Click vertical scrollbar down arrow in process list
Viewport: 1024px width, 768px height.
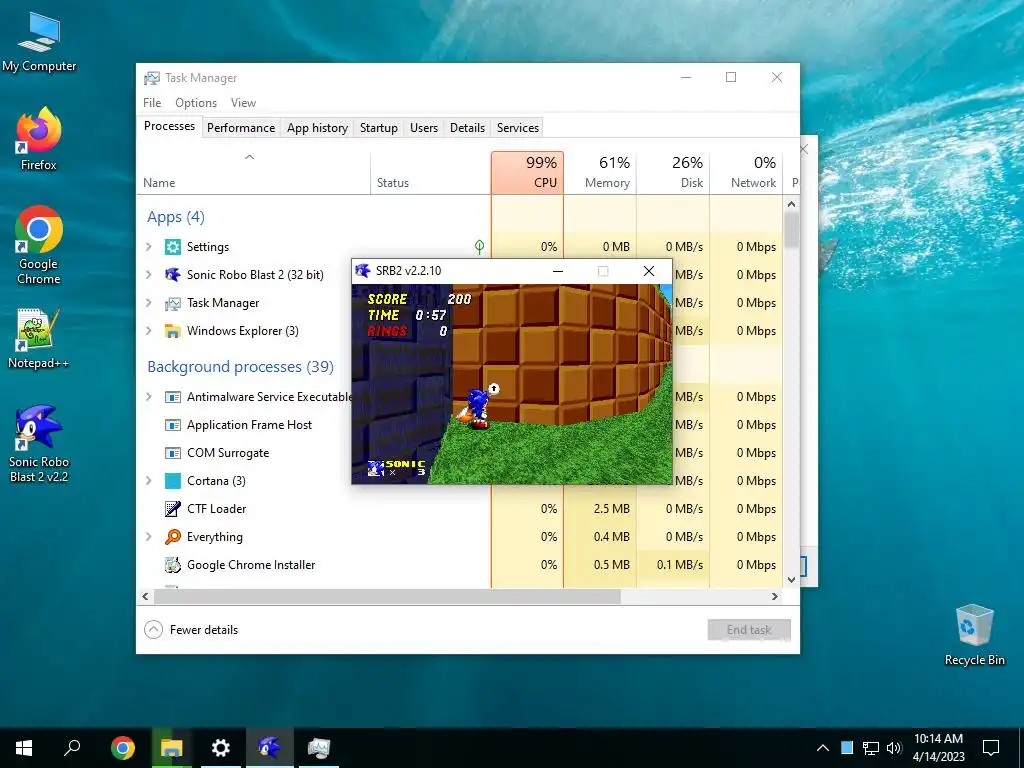[792, 579]
